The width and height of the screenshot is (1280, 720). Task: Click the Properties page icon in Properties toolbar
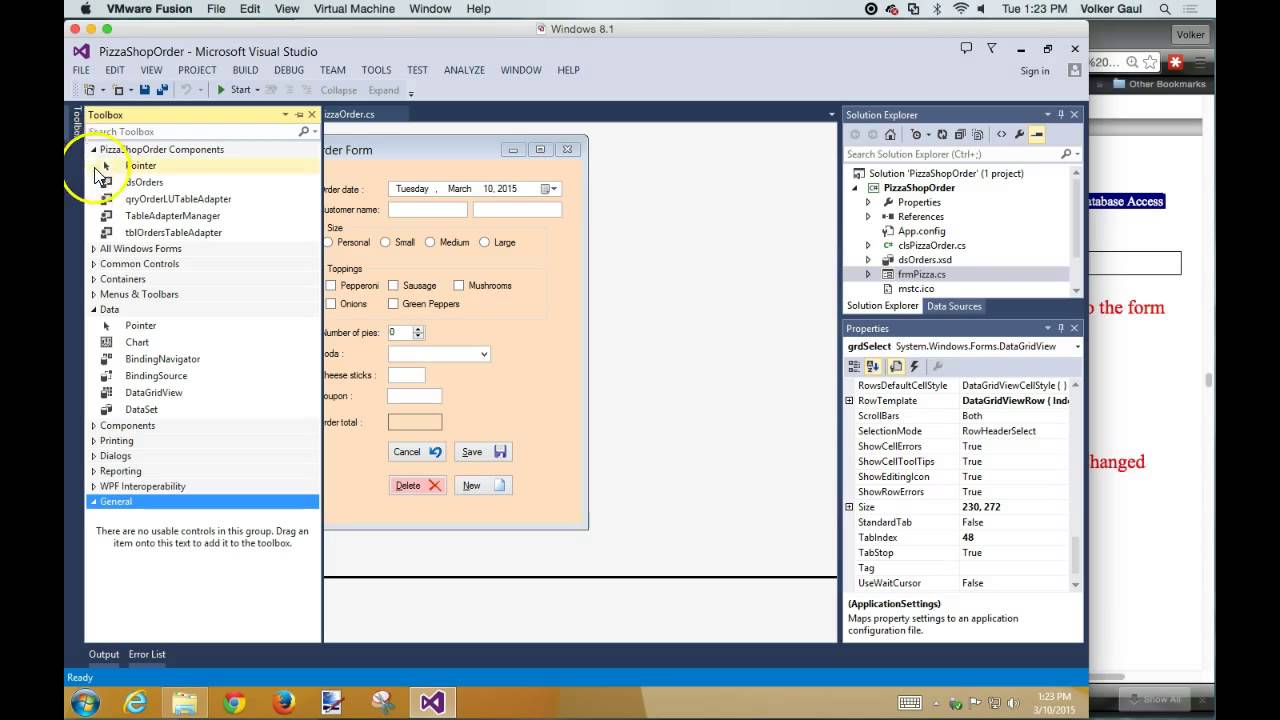(x=896, y=367)
